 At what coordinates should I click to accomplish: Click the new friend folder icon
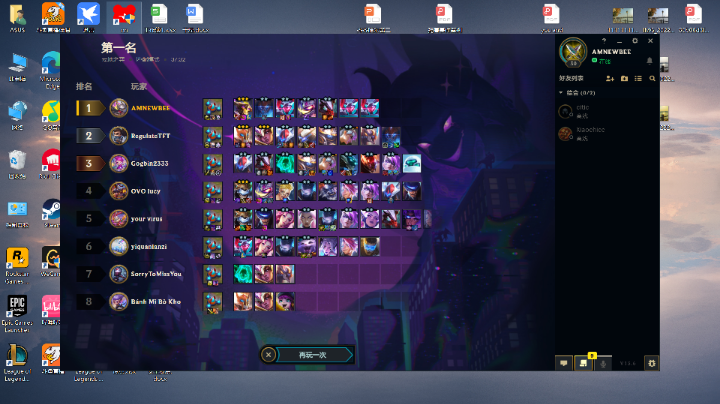(624, 79)
